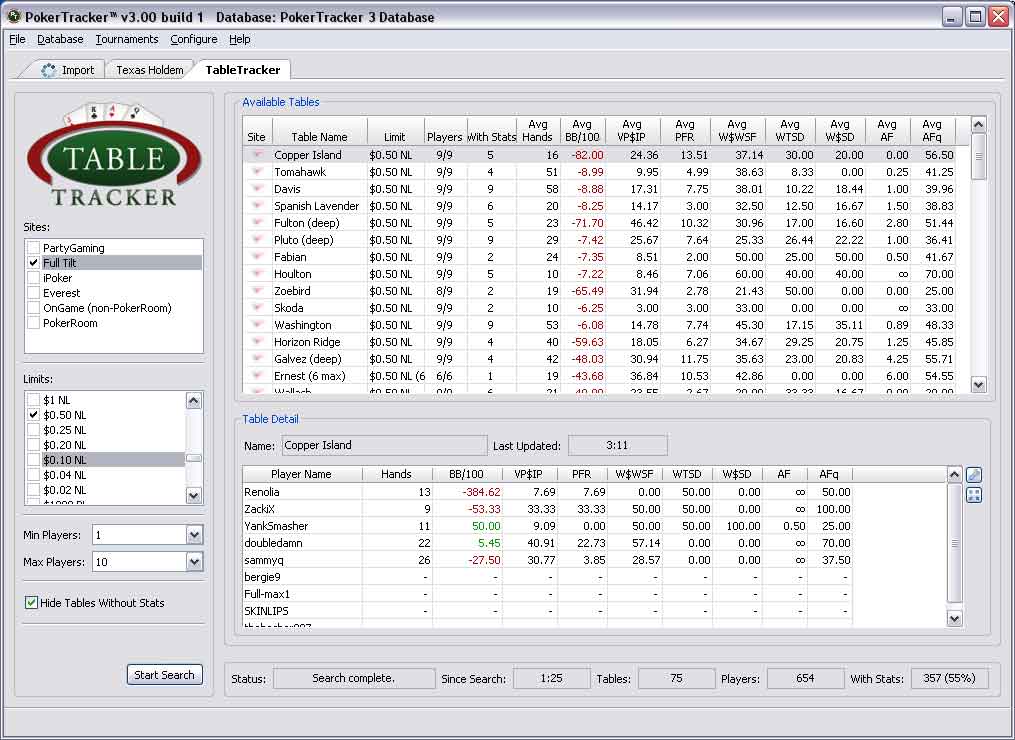Click the site icon in the Spanish Lavender row

(x=258, y=206)
